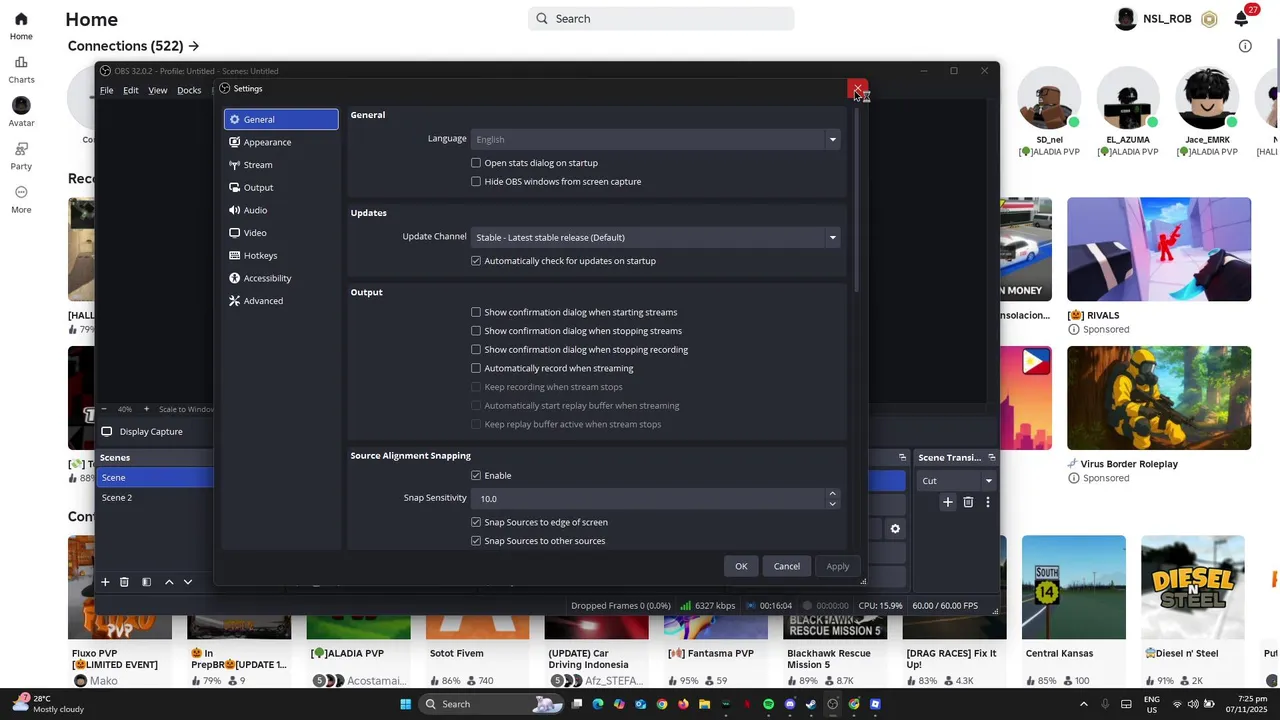Move scene down with the arrow icon
This screenshot has height=720, width=1280.
[188, 582]
